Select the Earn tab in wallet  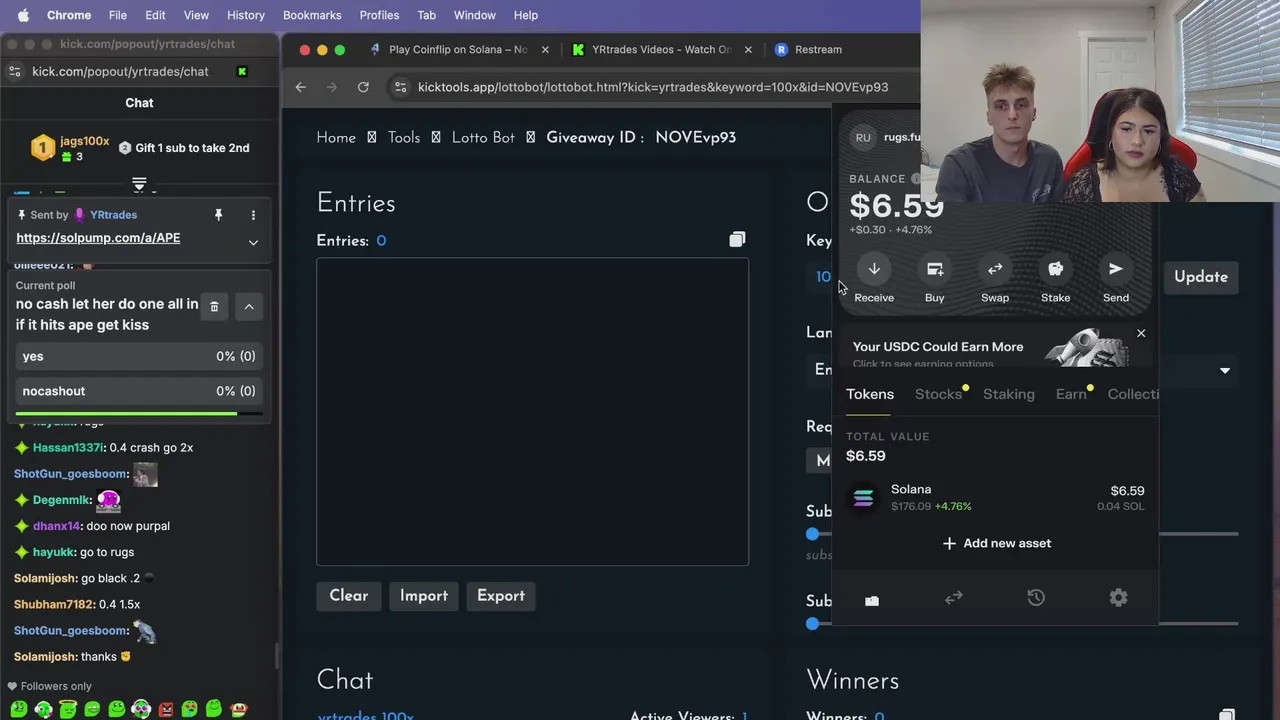[x=1071, y=394]
